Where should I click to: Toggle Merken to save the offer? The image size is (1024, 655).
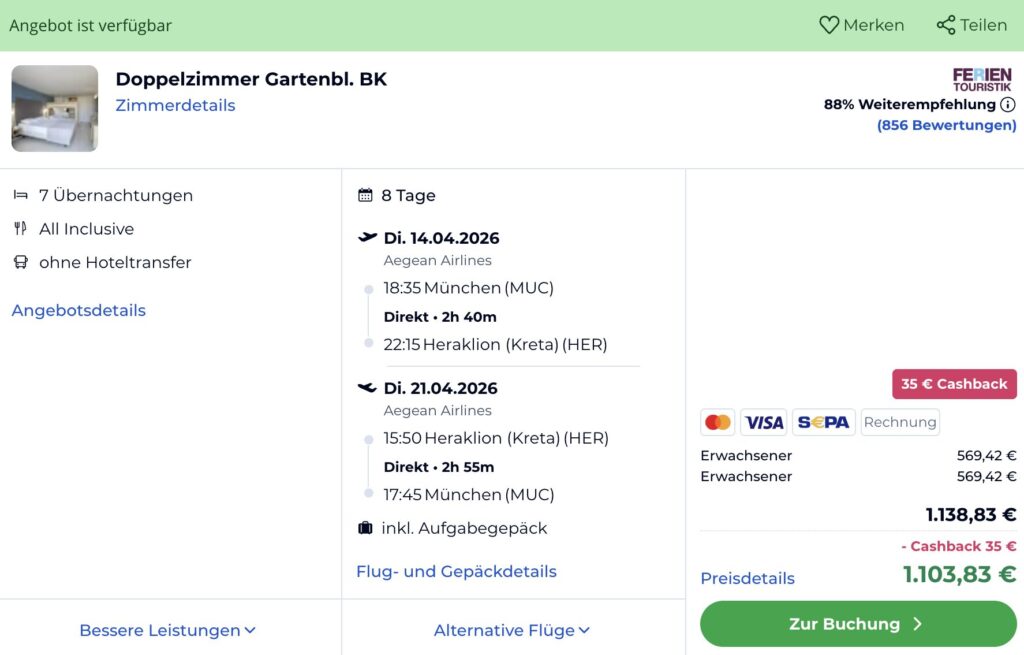pyautogui.click(x=861, y=25)
